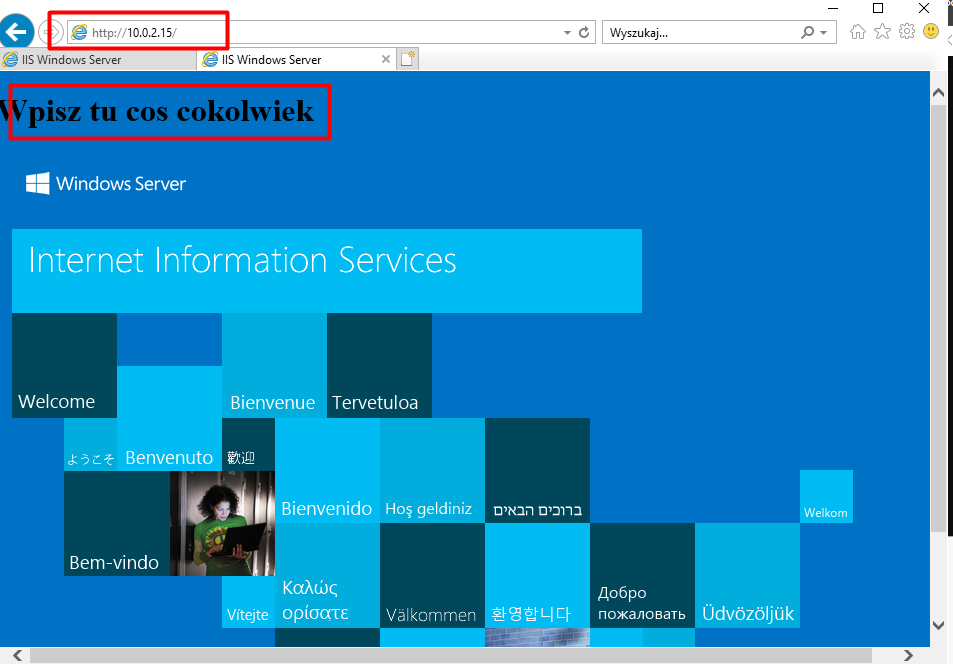Click the smiley feedback icon
Screen dimensions: 953x664
pyautogui.click(x=931, y=32)
